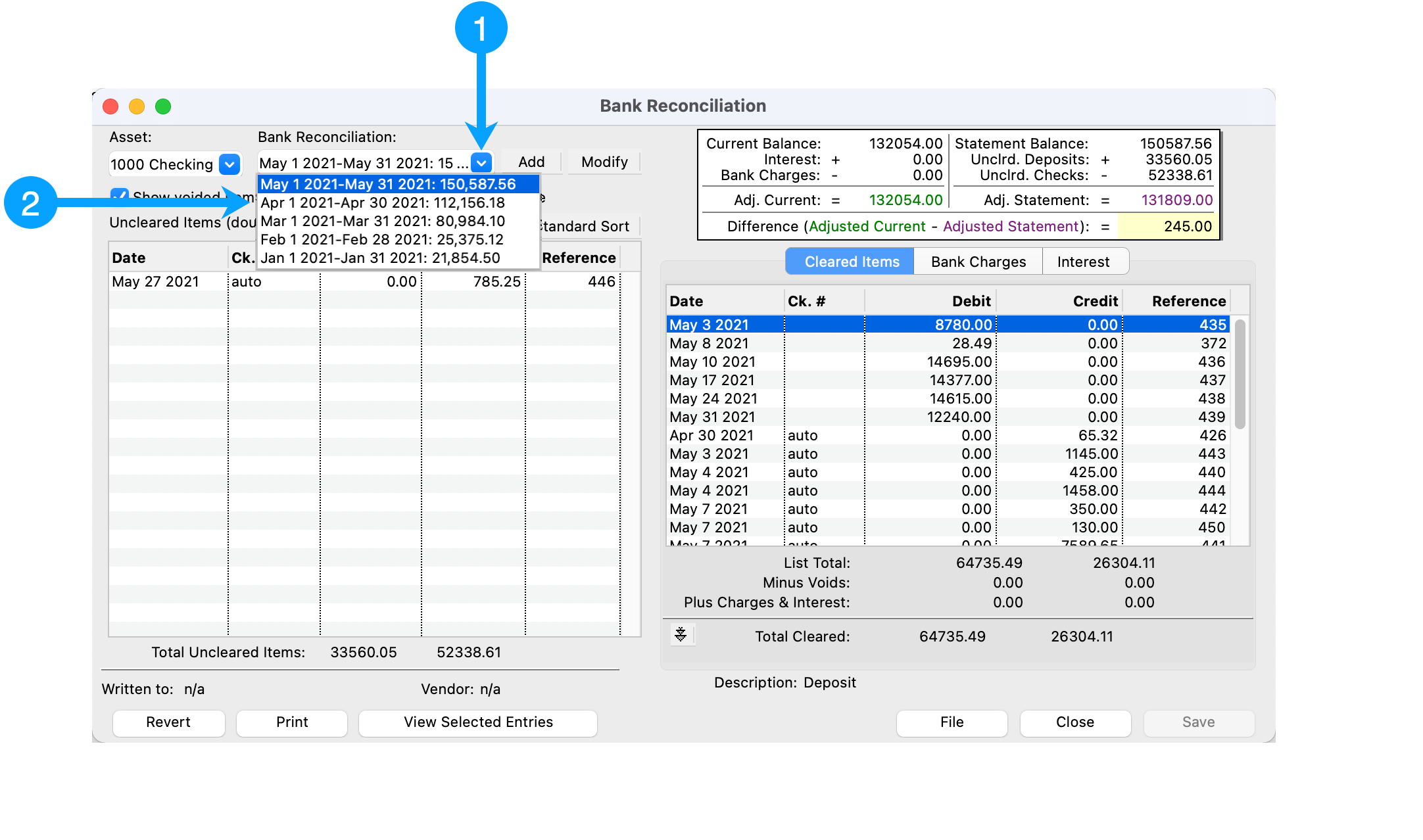
Task: Click the cleared items list scrollbar
Action: (x=1240, y=375)
